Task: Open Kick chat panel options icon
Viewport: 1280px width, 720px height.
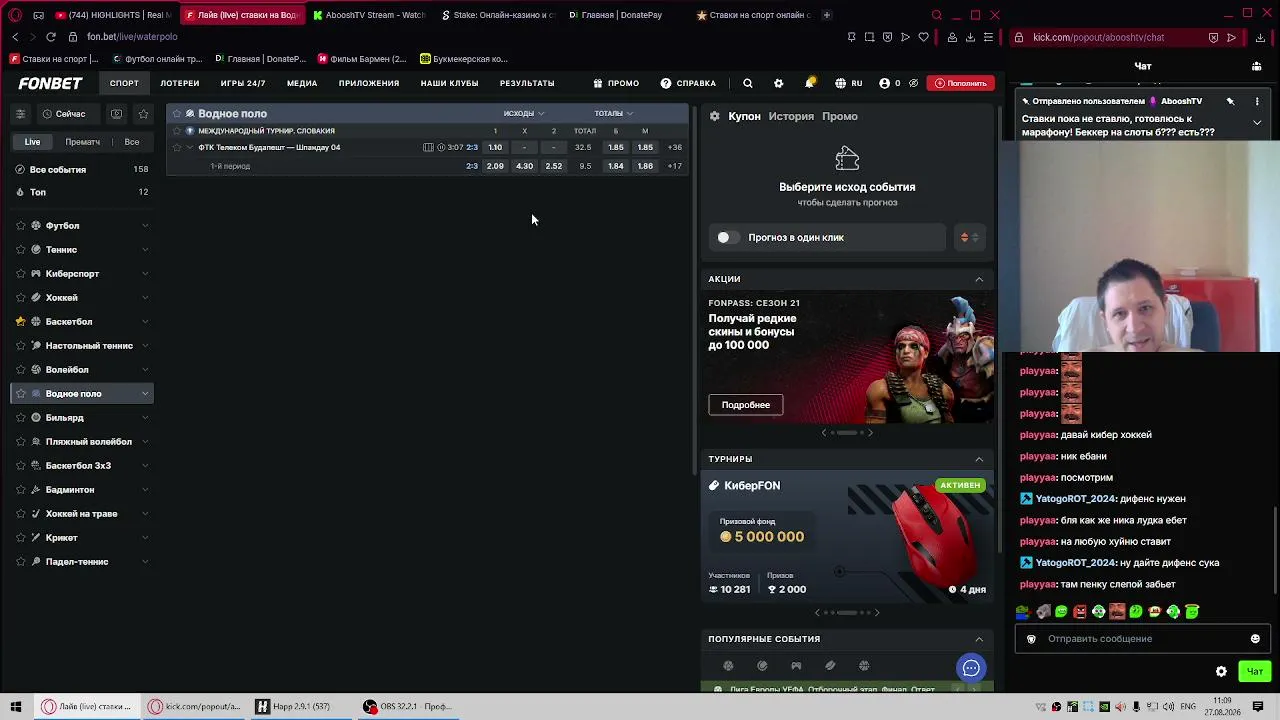Action: [x=1256, y=66]
